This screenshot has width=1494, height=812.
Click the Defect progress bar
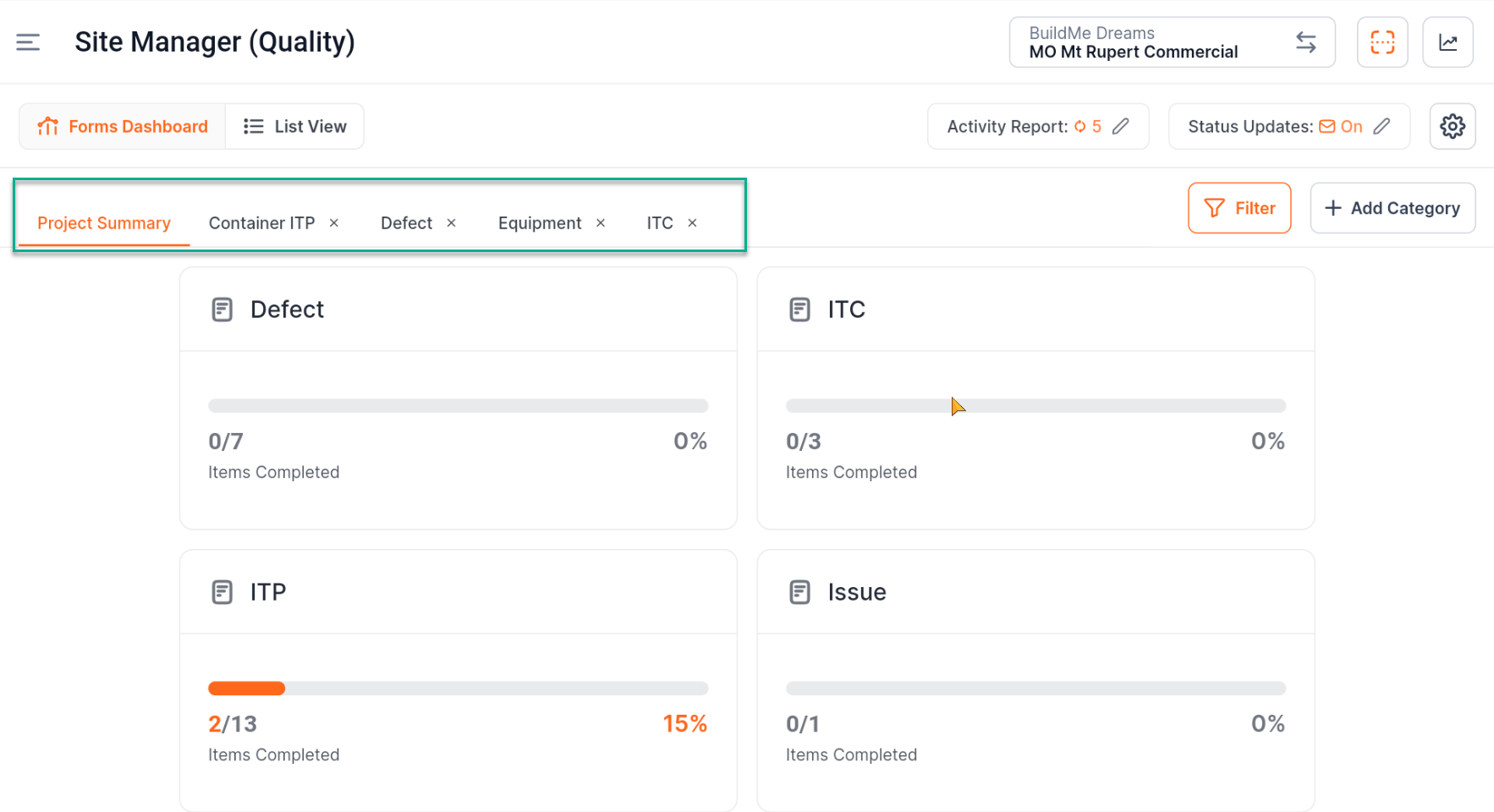pyautogui.click(x=458, y=406)
